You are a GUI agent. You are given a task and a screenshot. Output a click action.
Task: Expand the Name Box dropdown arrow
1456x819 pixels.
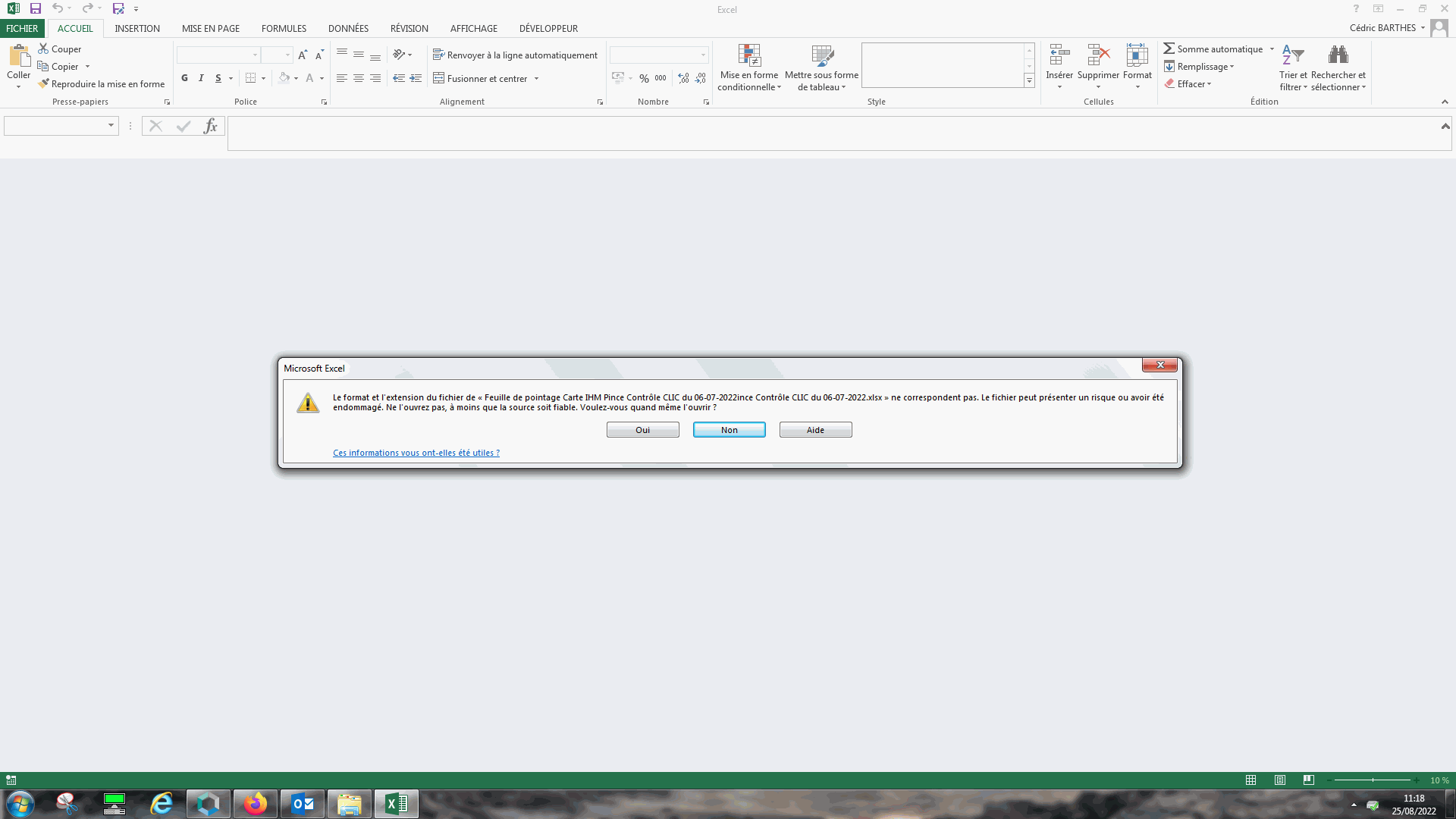pos(111,126)
